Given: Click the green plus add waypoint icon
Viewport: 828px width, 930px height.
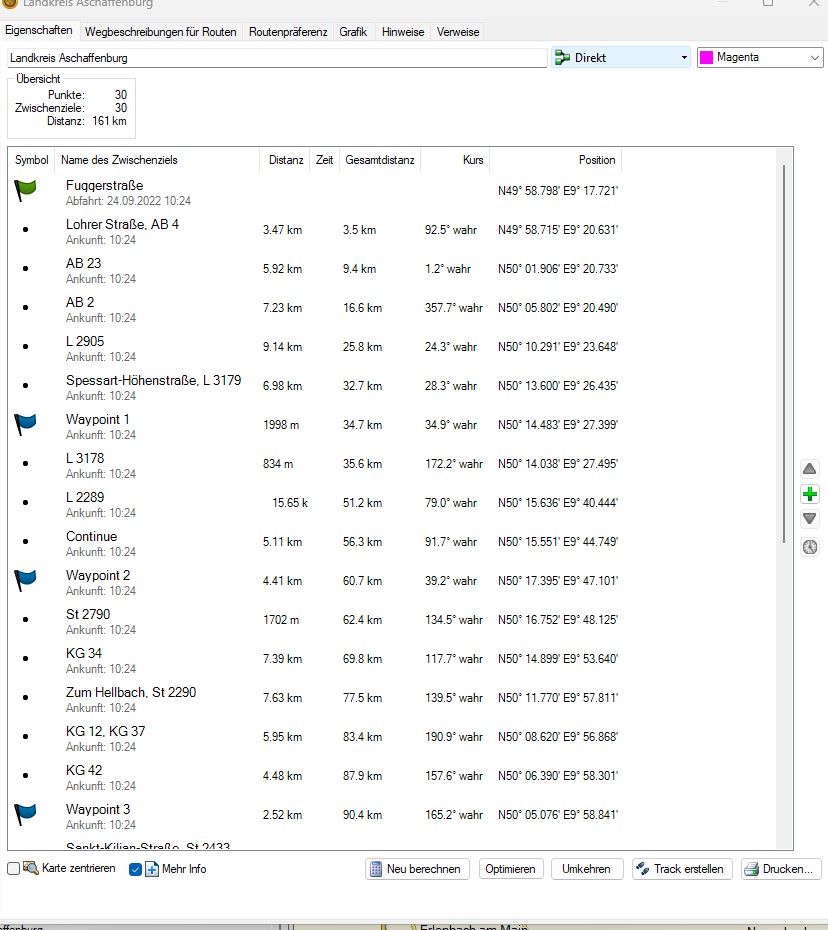Looking at the screenshot, I should tap(810, 494).
